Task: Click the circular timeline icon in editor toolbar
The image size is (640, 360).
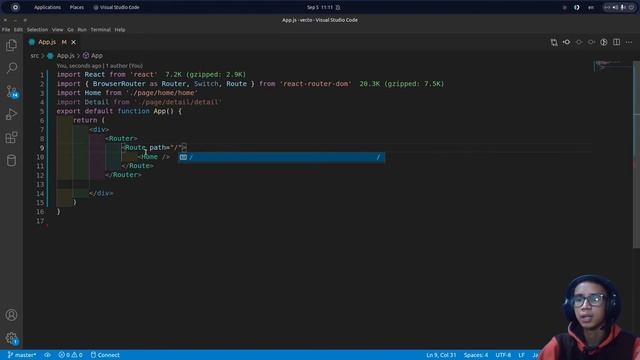Action: click(604, 42)
